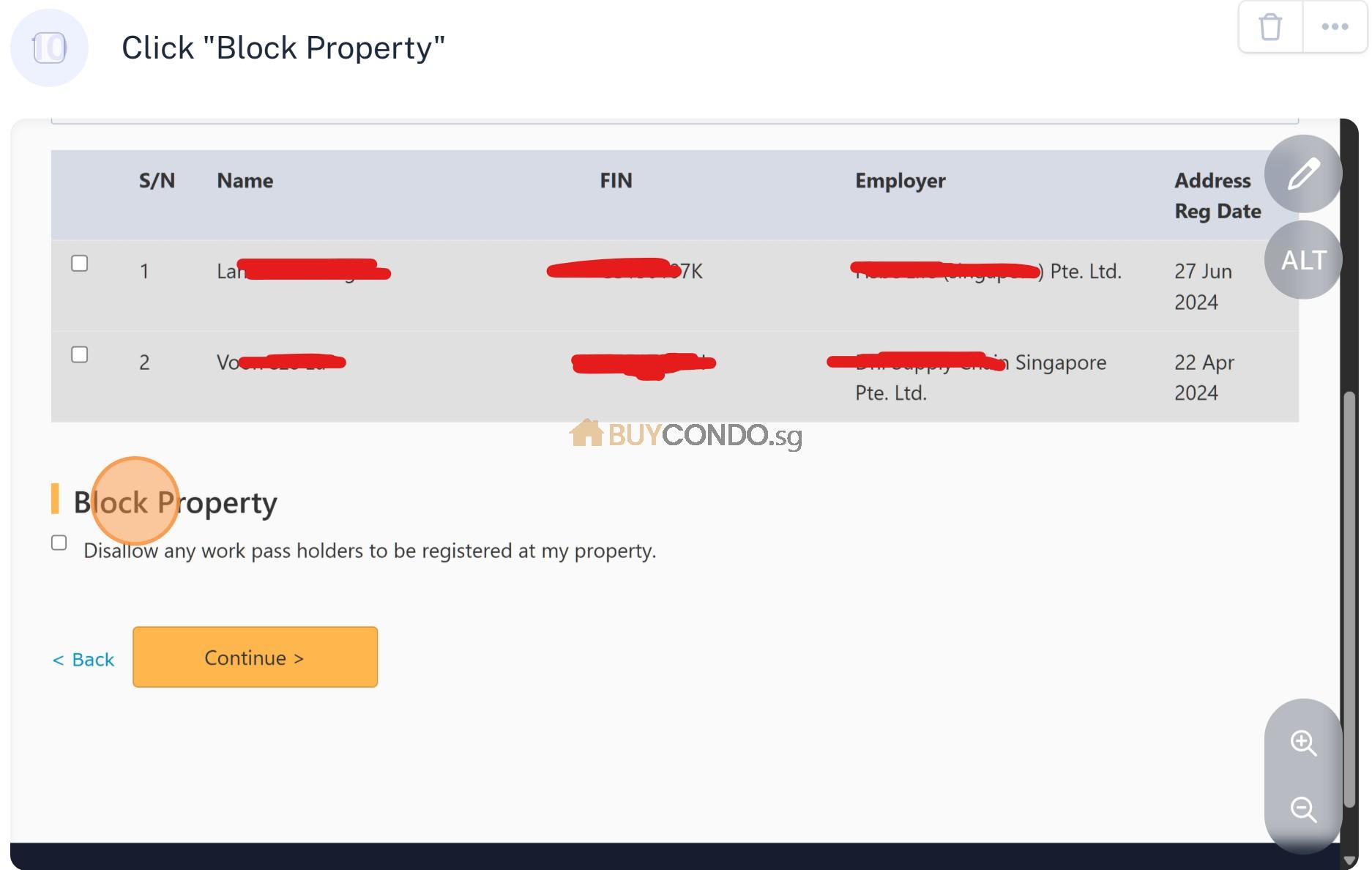Image resolution: width=1372 pixels, height=870 pixels.
Task: Select the pencil edit icon
Action: click(x=1303, y=174)
